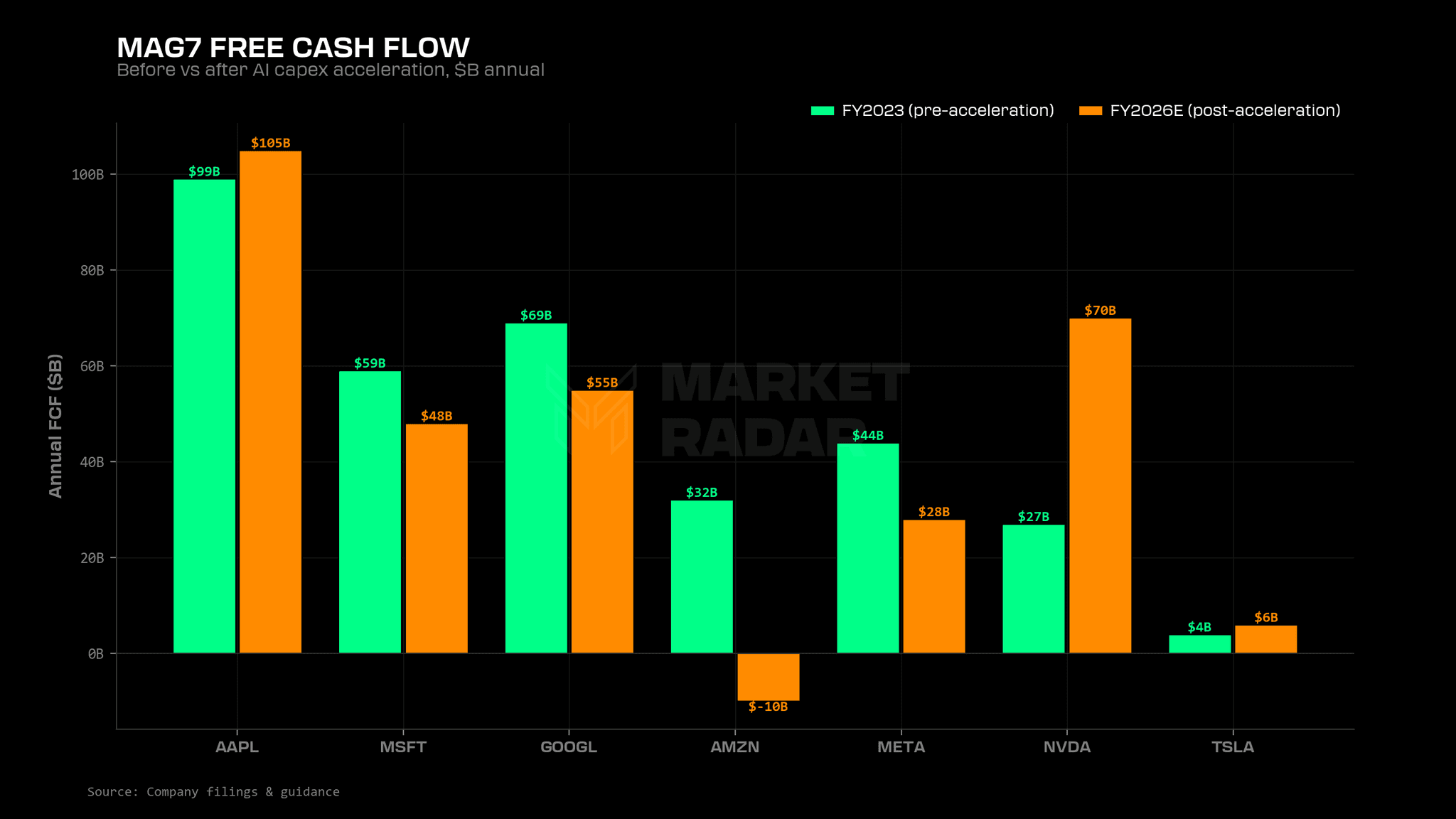Click the NVDA green FY2023 bar

pos(1034,589)
